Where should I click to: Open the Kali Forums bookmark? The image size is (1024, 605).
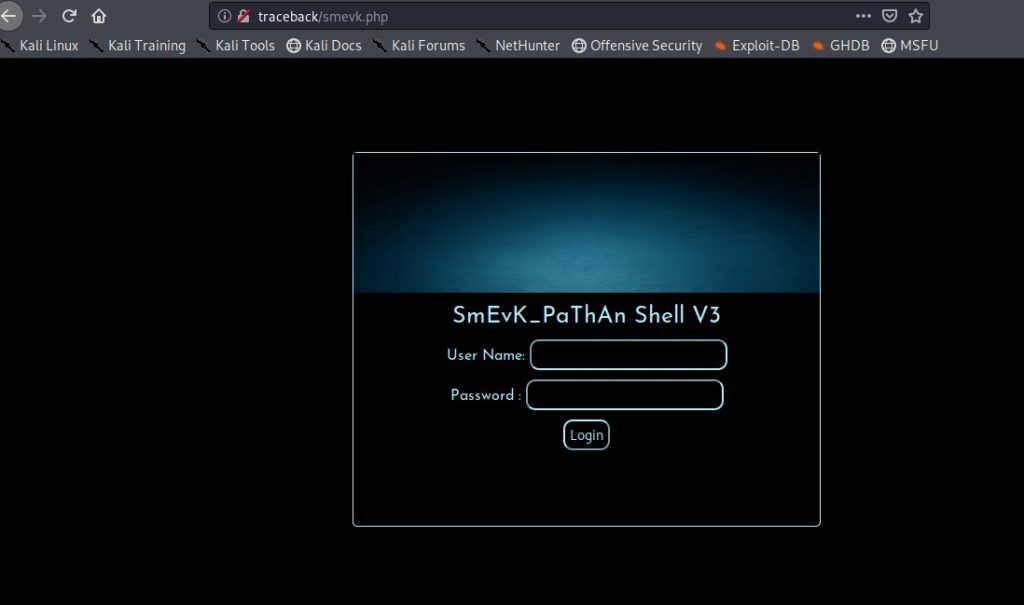click(419, 46)
